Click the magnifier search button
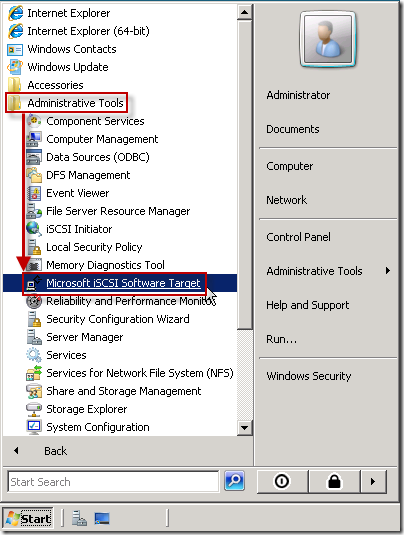The width and height of the screenshot is (404, 535). [x=234, y=481]
